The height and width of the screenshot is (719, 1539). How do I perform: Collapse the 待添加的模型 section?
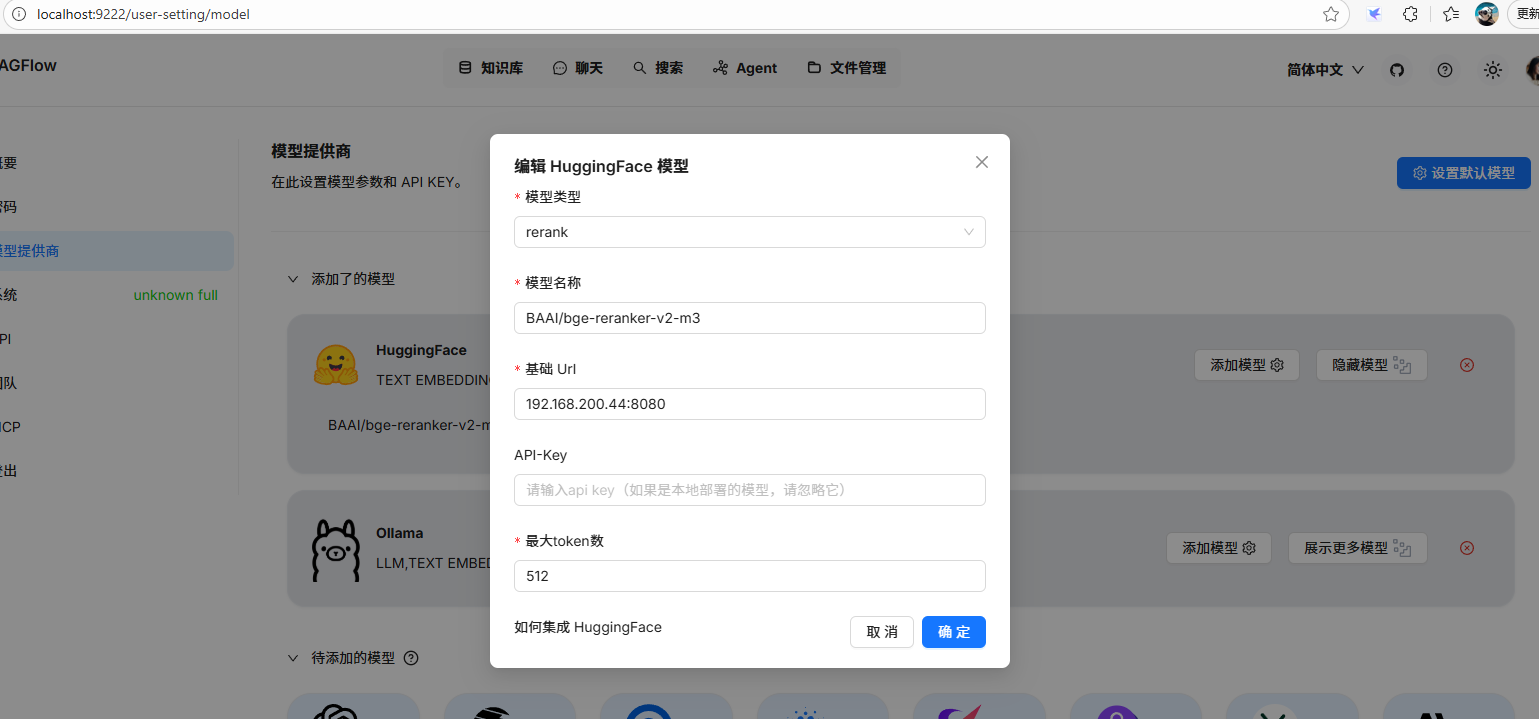pos(293,658)
